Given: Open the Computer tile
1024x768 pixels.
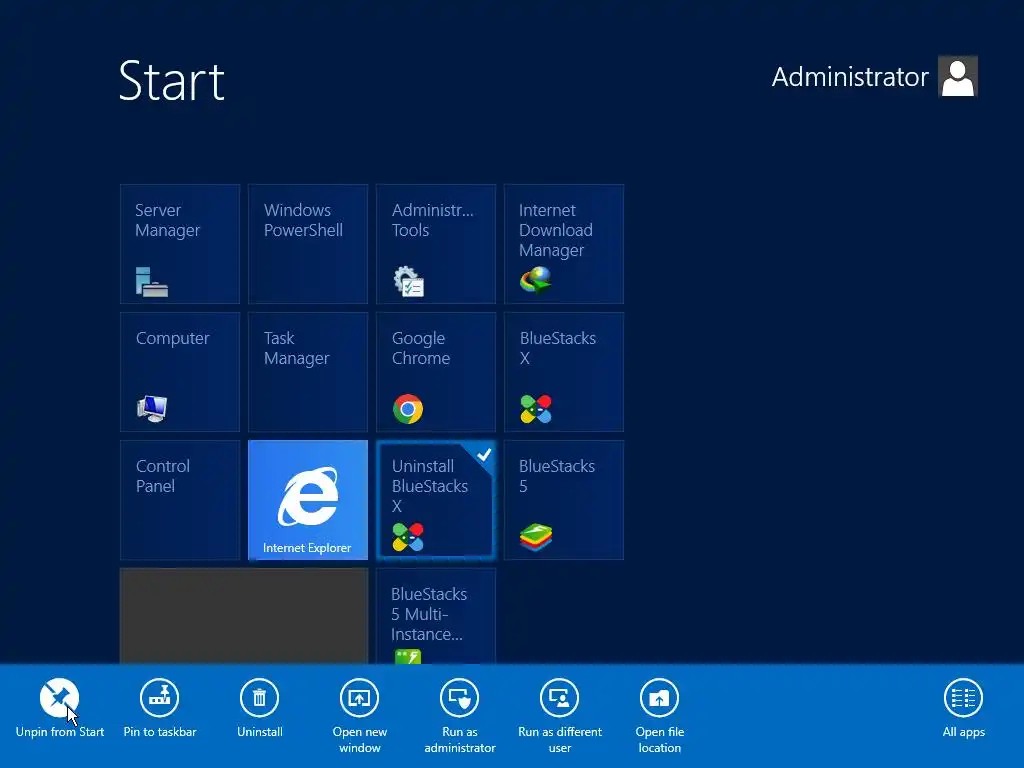Looking at the screenshot, I should pyautogui.click(x=180, y=372).
